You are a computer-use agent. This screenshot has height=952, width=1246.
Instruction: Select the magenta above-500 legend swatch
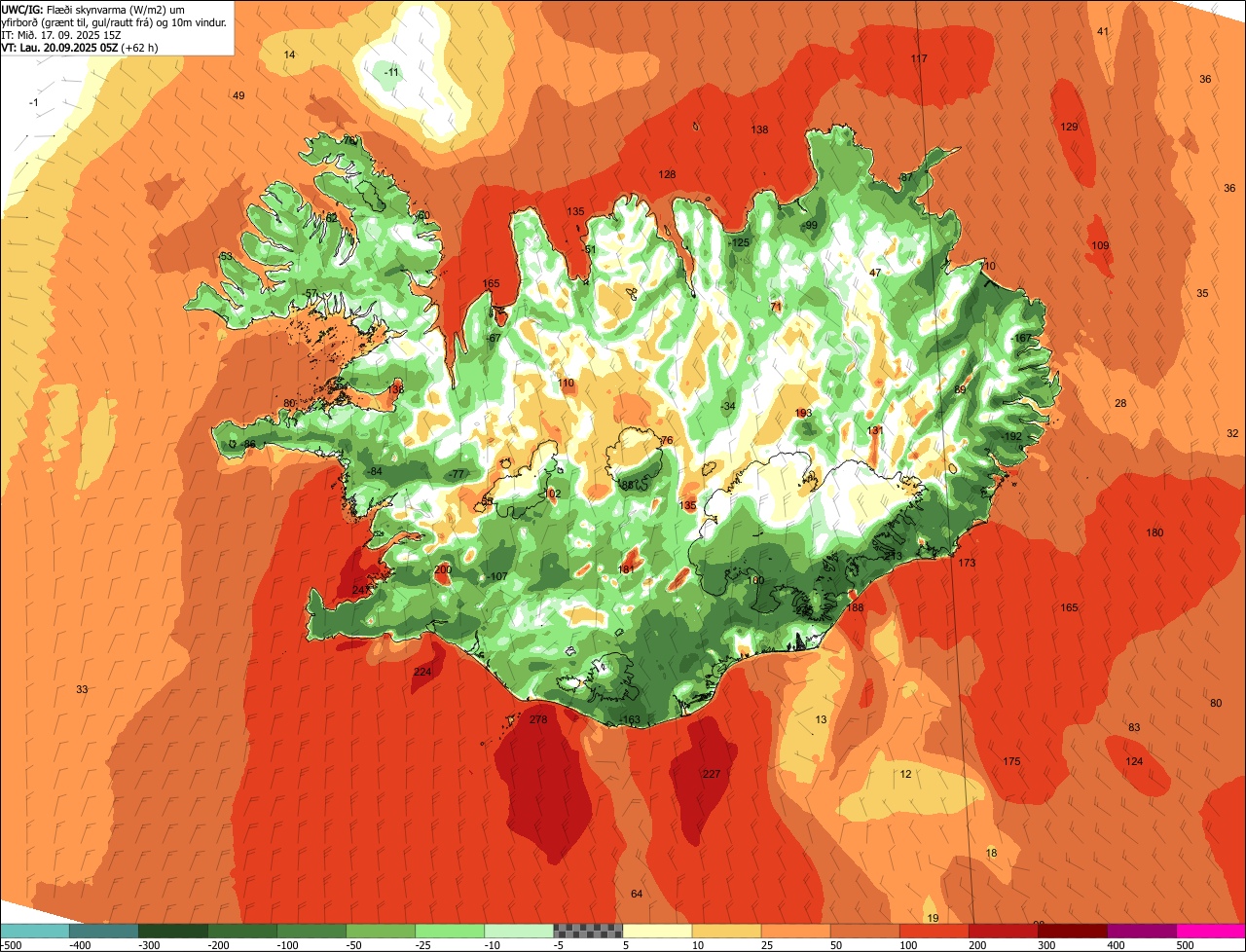pos(1211,931)
